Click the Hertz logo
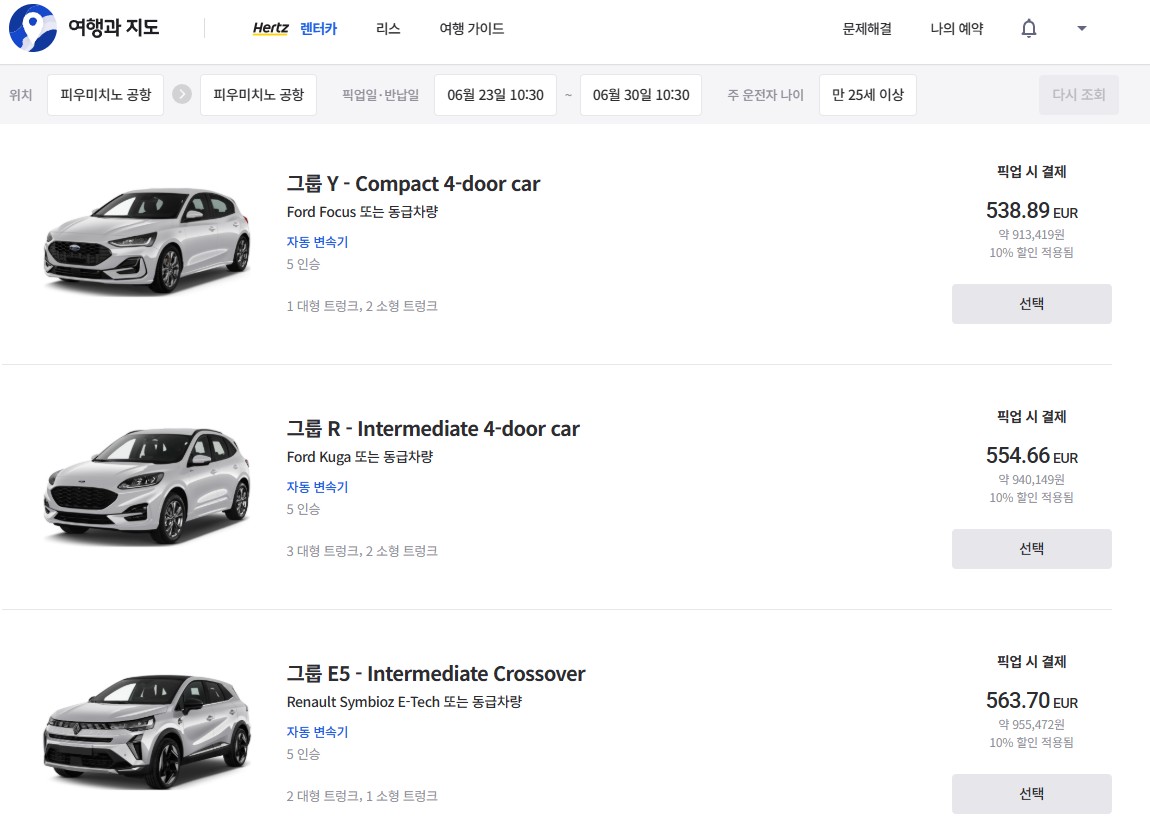1150x830 pixels. tap(270, 29)
